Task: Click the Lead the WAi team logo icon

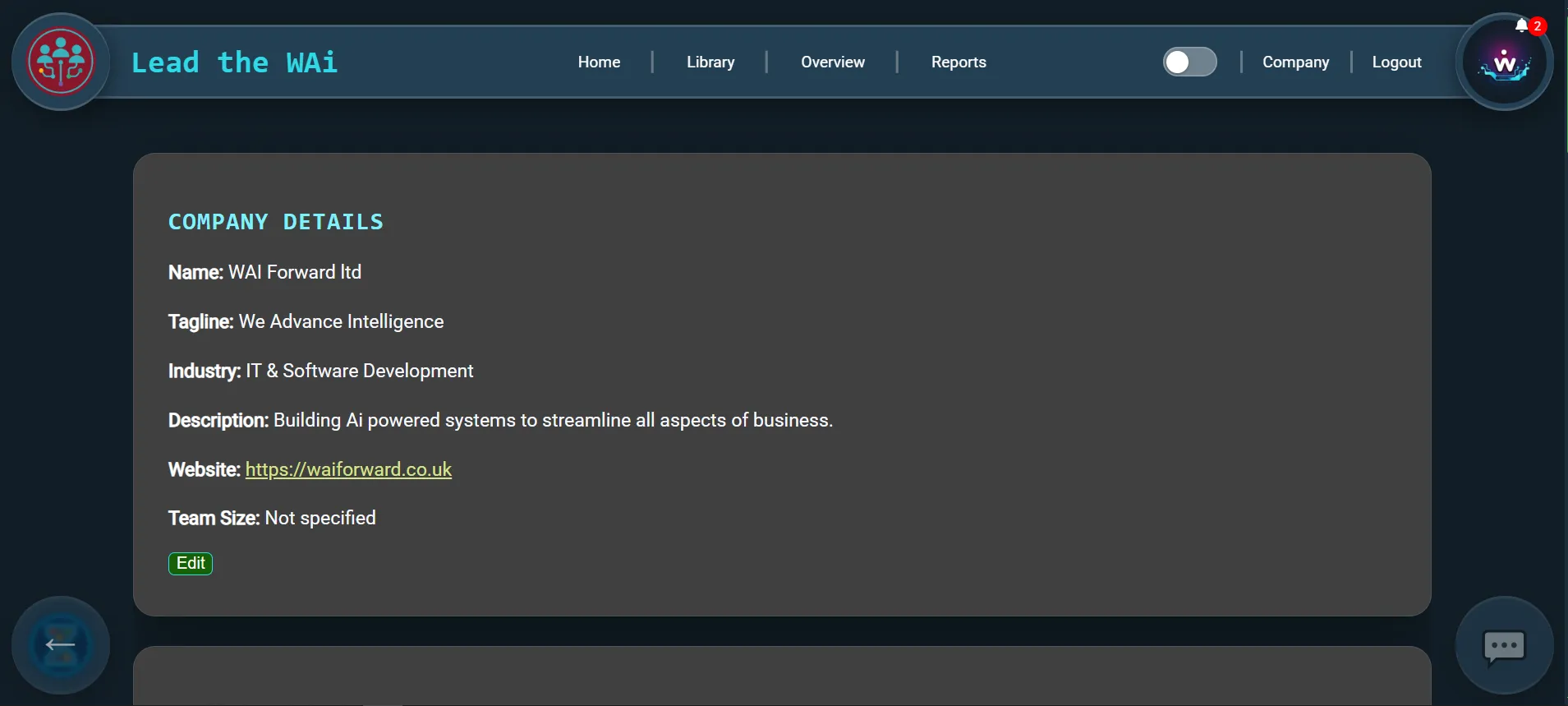Action: pos(61,62)
